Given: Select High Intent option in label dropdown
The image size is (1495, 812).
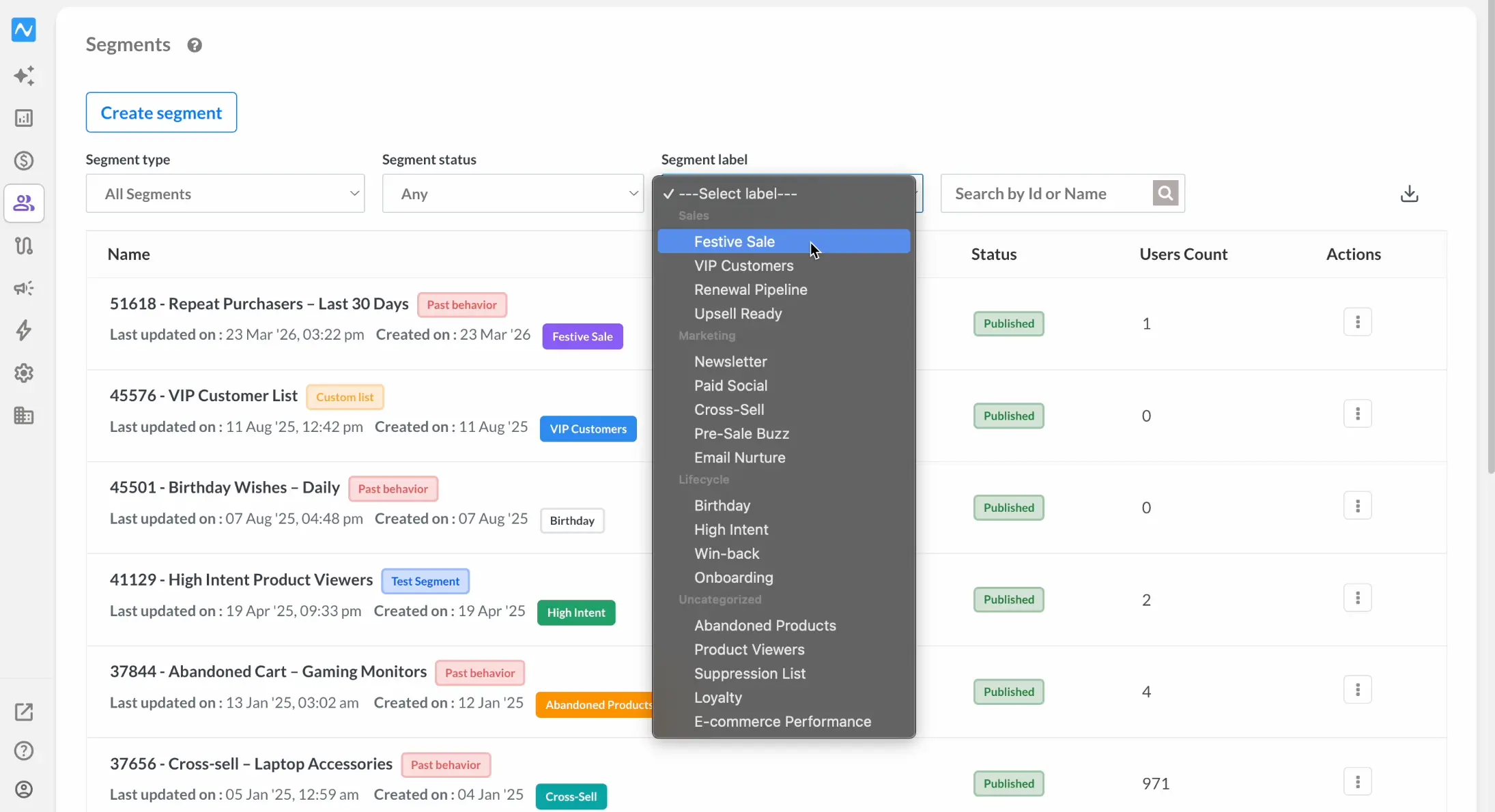Looking at the screenshot, I should click(784, 530).
